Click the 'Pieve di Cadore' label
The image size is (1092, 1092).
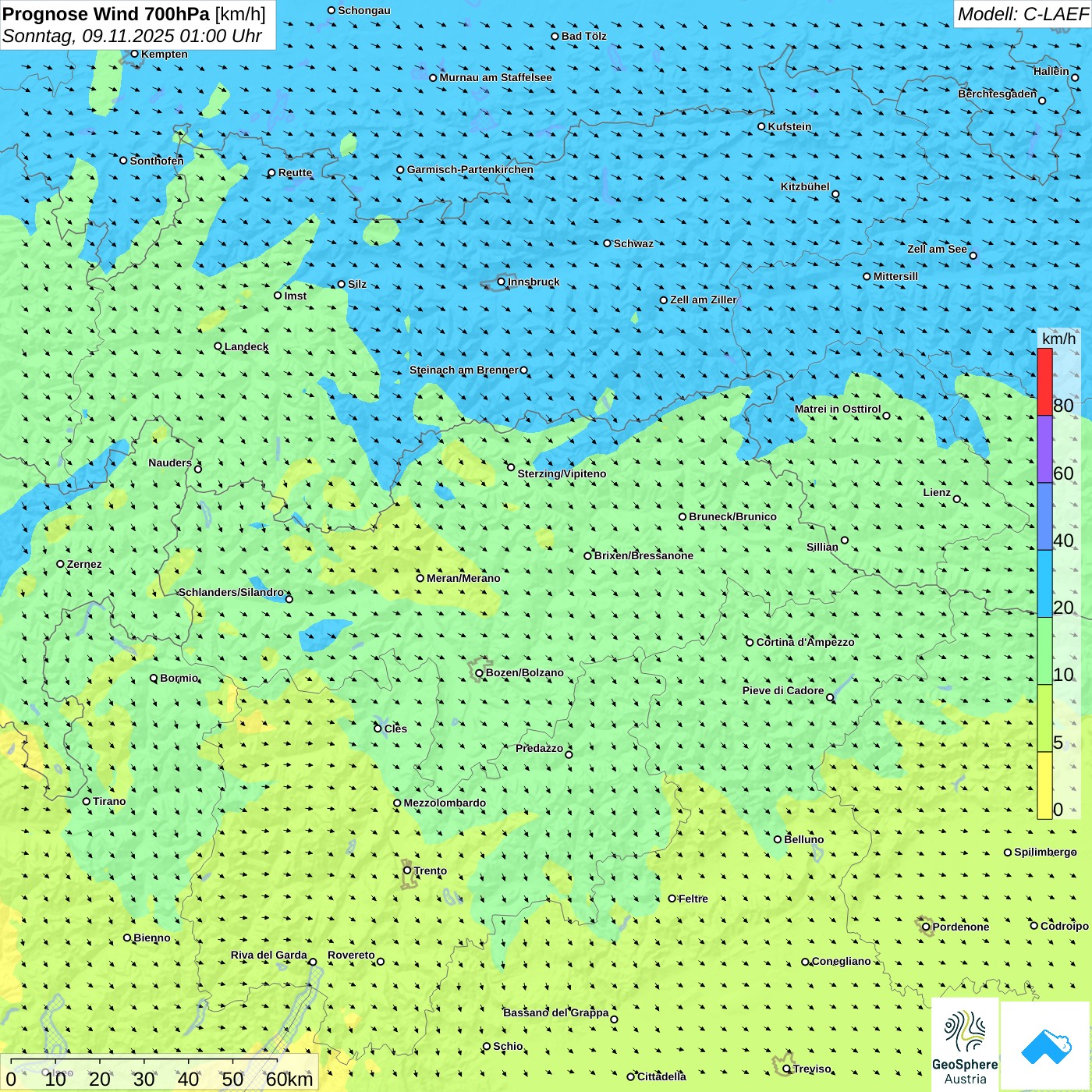pos(783,690)
